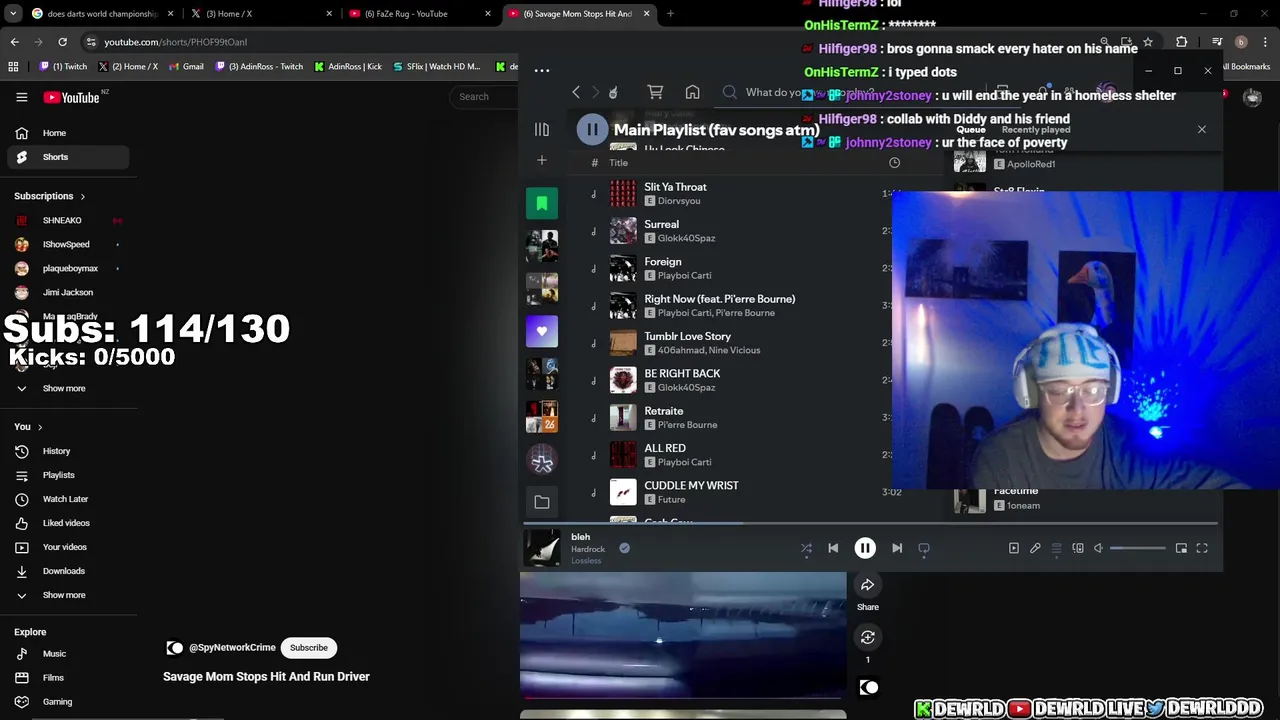Skip to previous track in player

[x=833, y=548]
